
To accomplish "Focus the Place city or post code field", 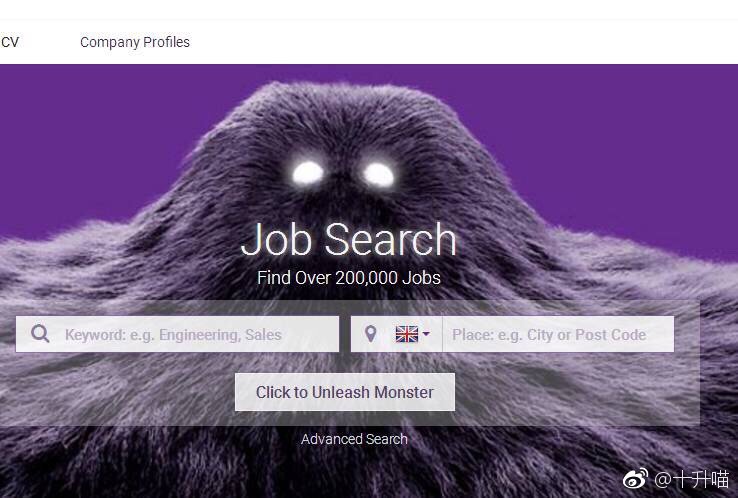I will pos(558,334).
